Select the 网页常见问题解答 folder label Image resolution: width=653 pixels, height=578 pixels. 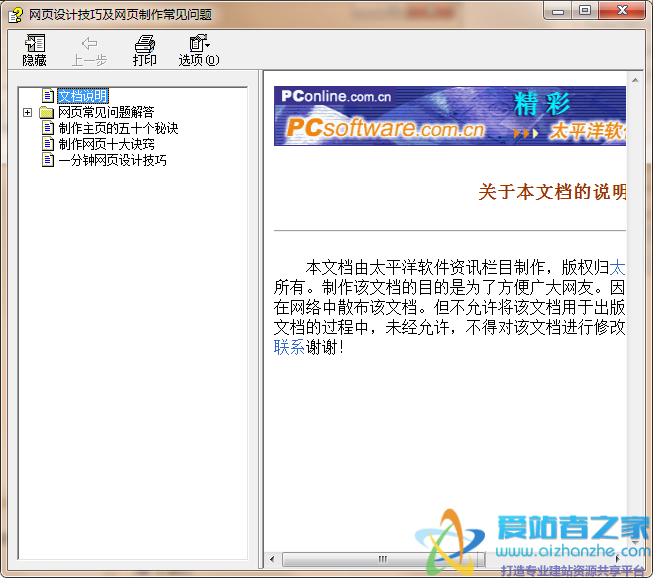pyautogui.click(x=106, y=112)
